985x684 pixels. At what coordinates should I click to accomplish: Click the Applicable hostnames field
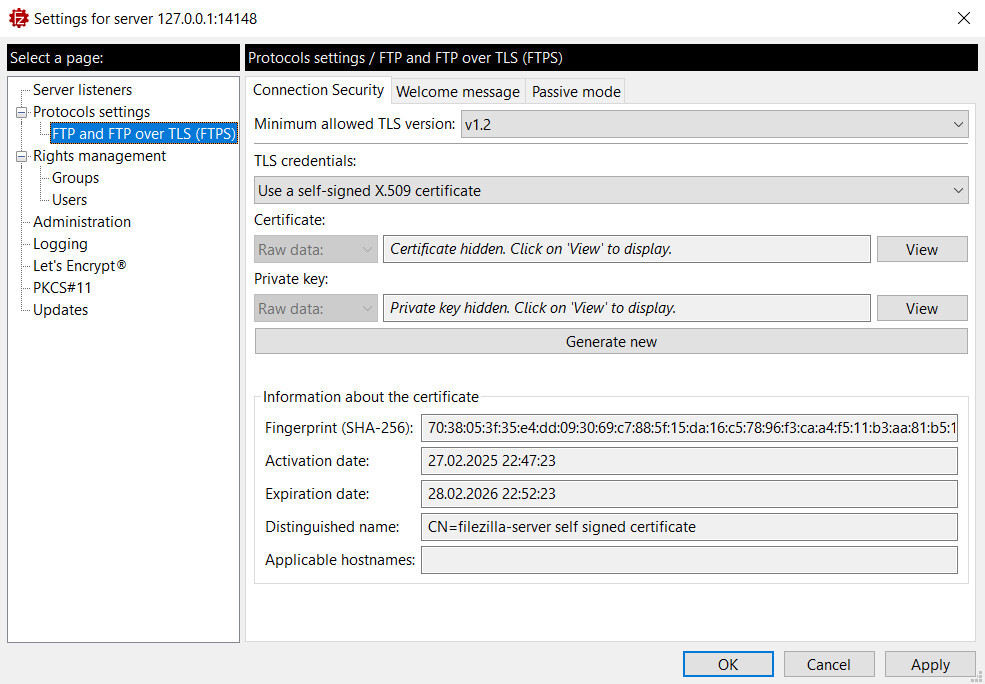[x=689, y=560]
